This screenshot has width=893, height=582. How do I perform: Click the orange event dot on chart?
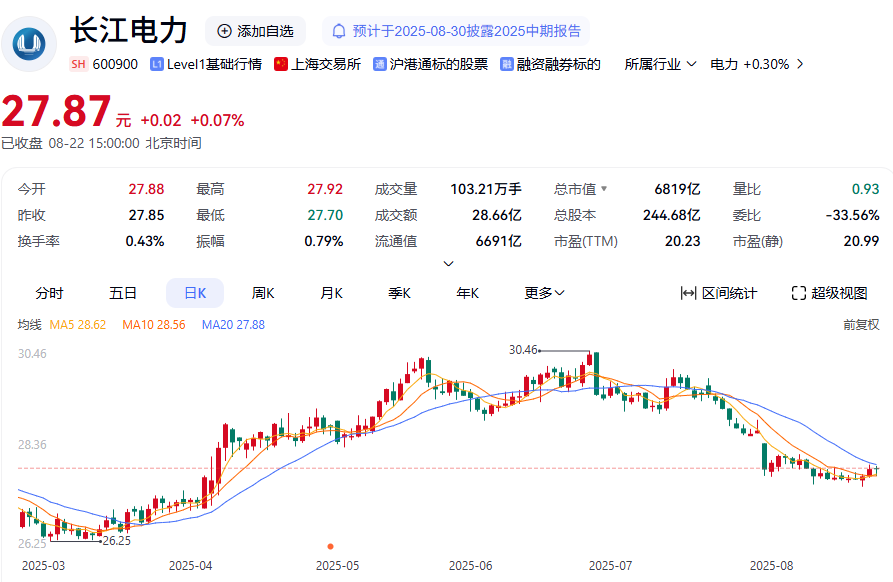tap(330, 547)
